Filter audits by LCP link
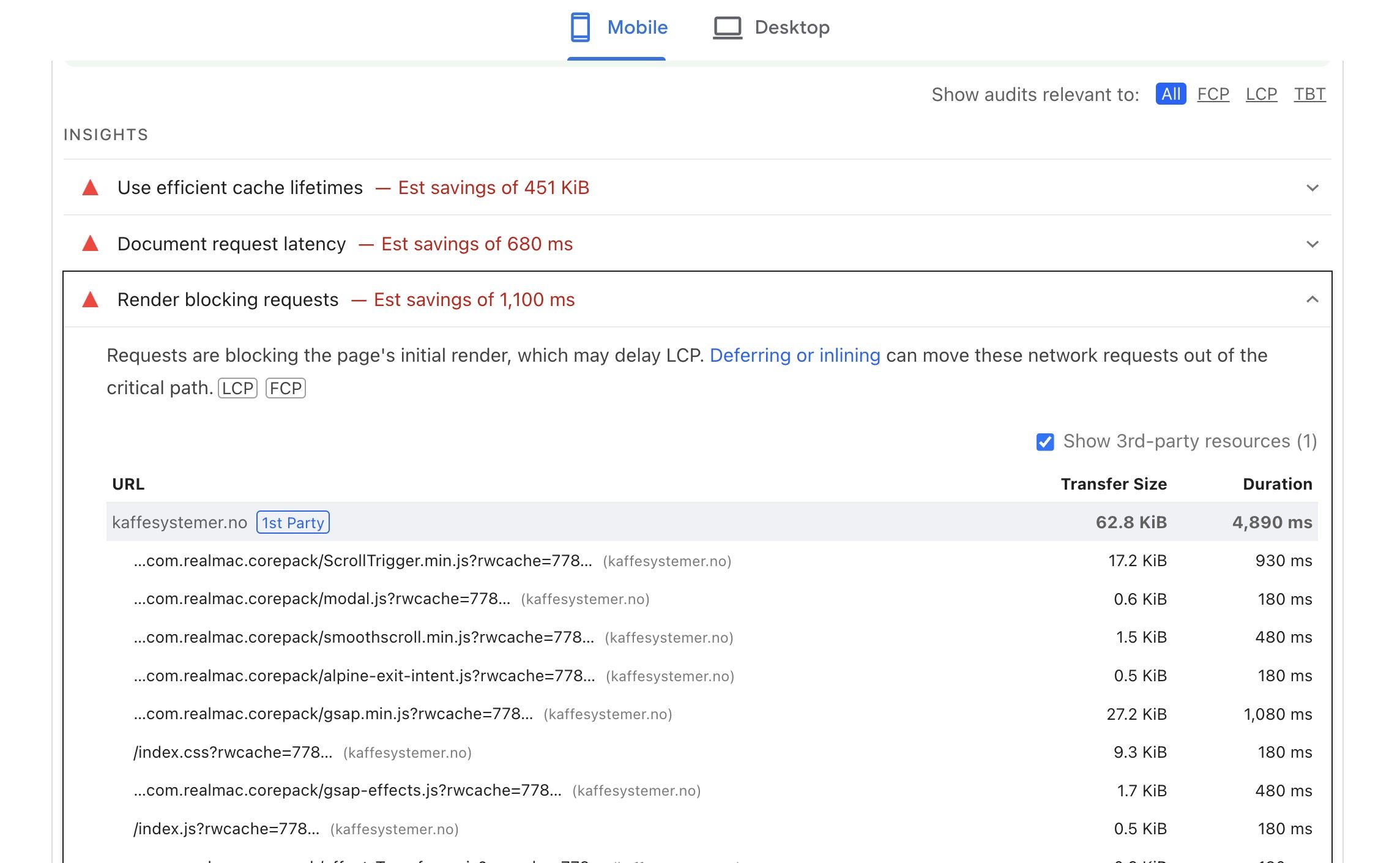This screenshot has height=863, width=1400. pyautogui.click(x=1261, y=94)
